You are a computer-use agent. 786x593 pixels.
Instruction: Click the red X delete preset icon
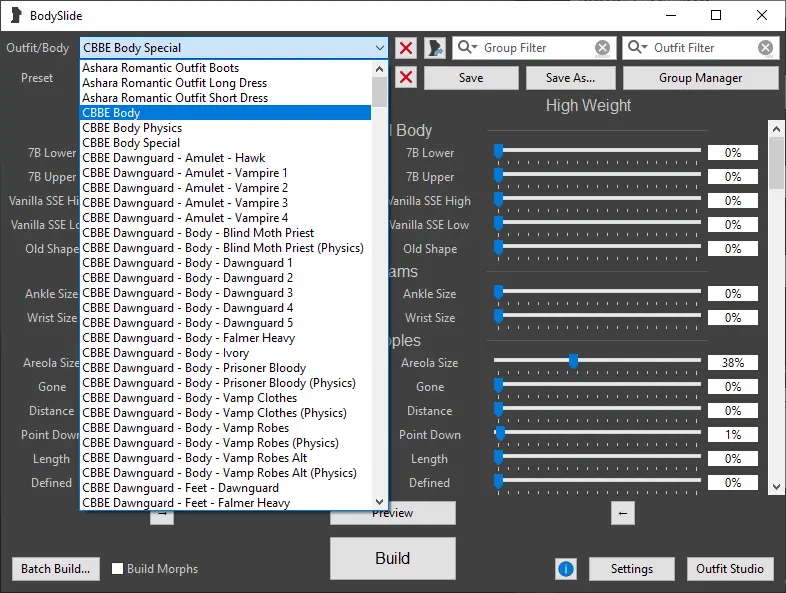click(x=406, y=78)
